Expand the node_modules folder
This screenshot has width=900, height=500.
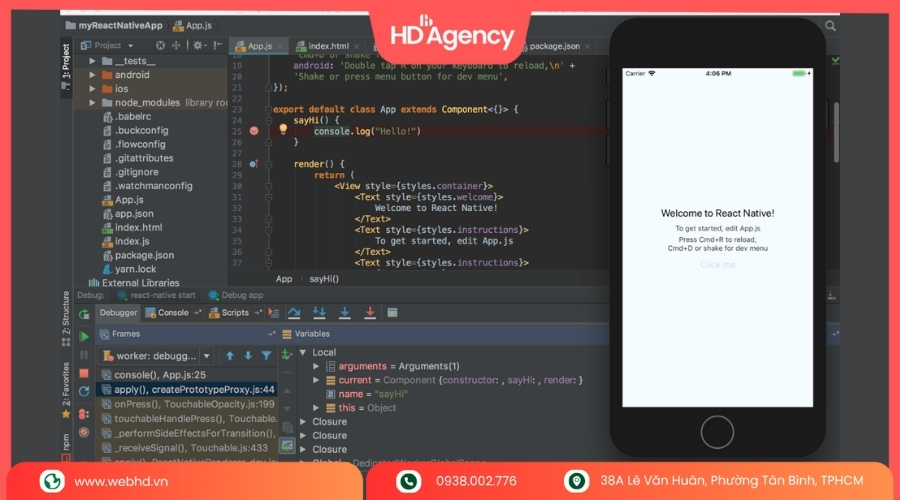tap(92, 103)
